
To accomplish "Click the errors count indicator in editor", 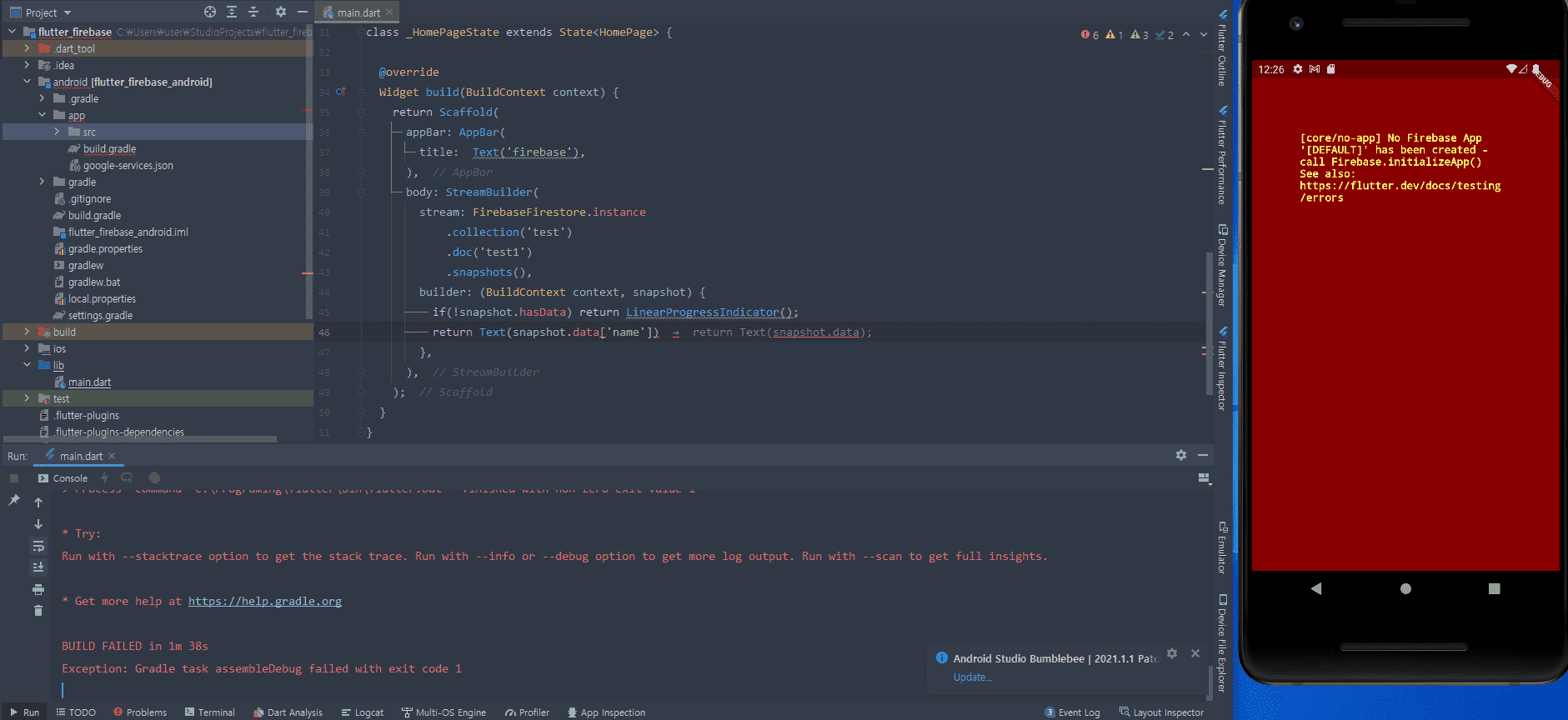I will pyautogui.click(x=1090, y=35).
